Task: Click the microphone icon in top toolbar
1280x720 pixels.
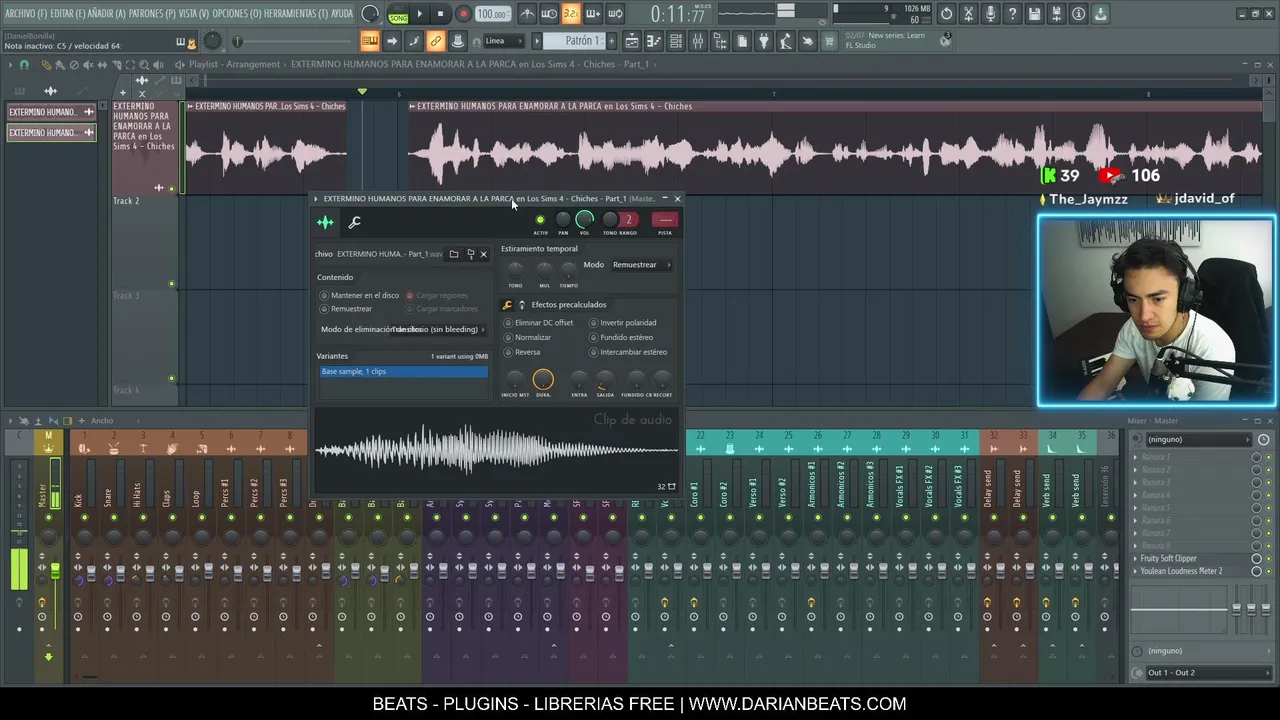Action: click(x=990, y=14)
